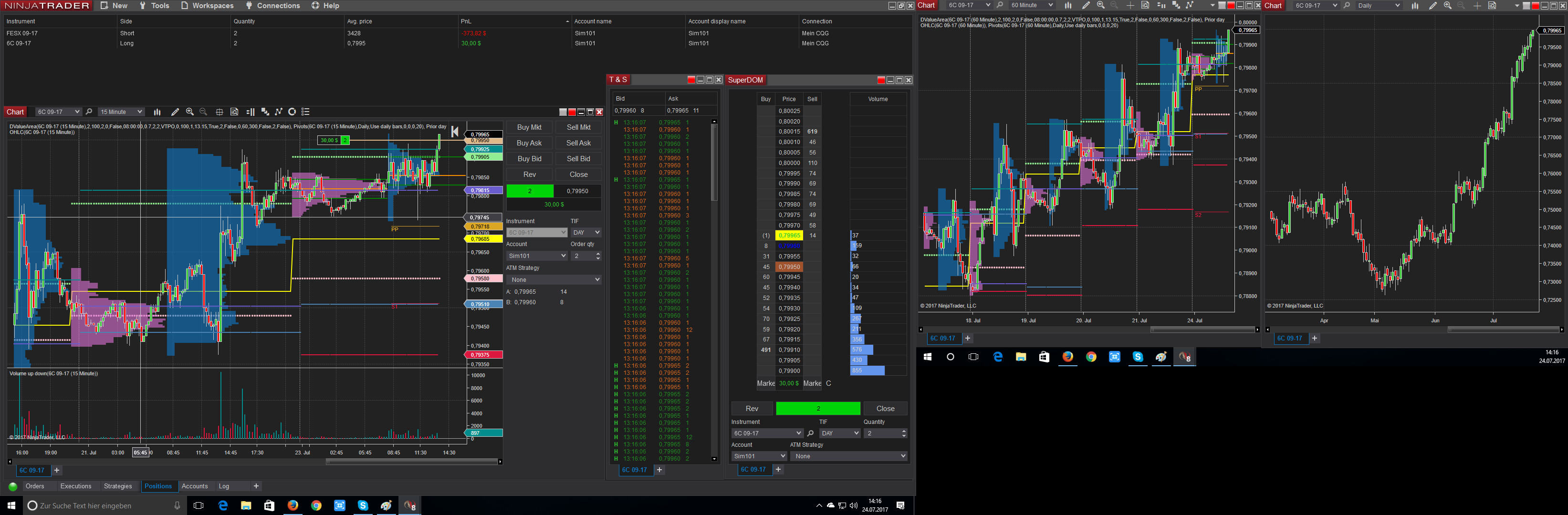Zoom out on the 15 Minute chart
Image resolution: width=1568 pixels, height=515 pixels.
[203, 112]
